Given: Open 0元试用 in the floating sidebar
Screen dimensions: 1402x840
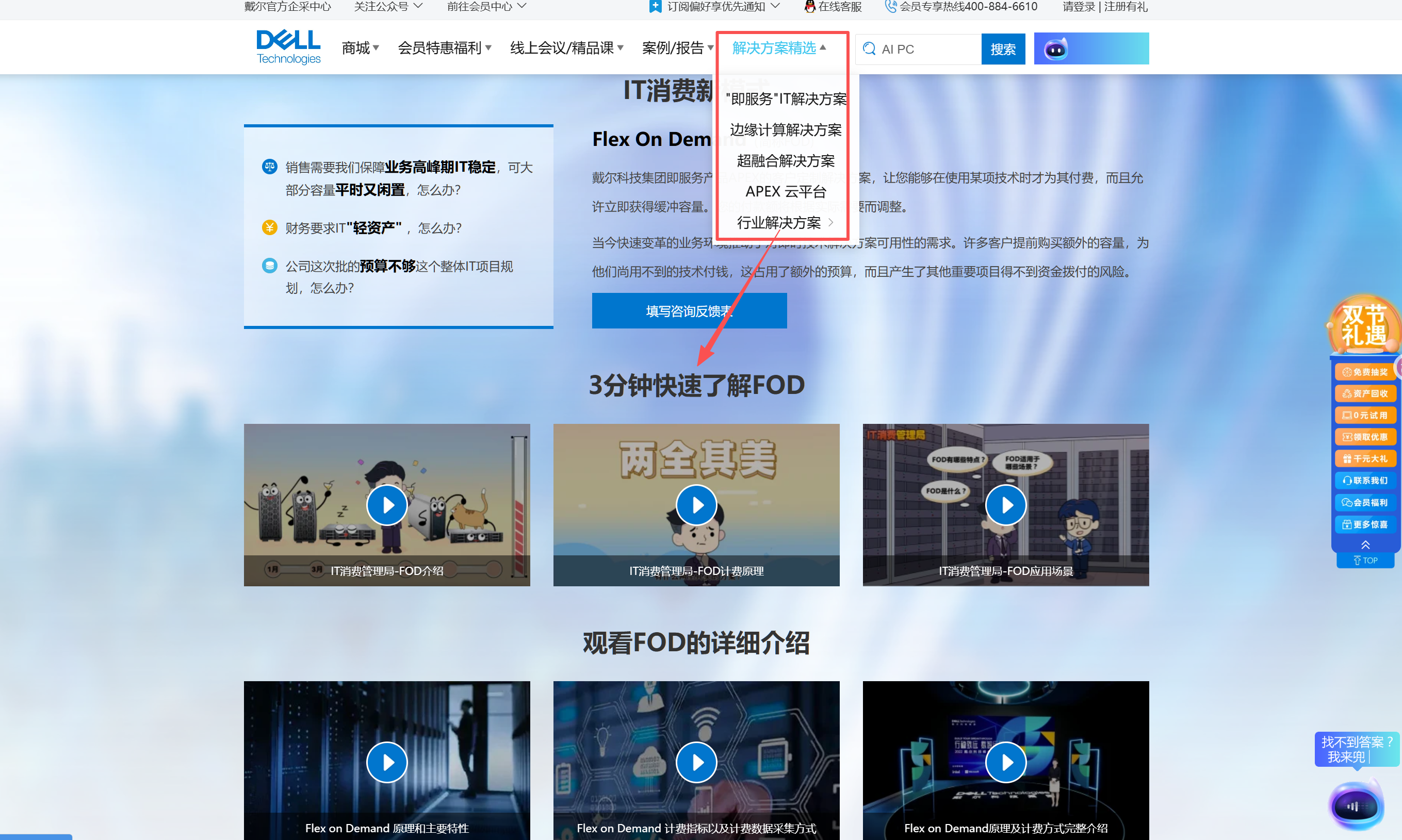Looking at the screenshot, I should pos(1365,416).
